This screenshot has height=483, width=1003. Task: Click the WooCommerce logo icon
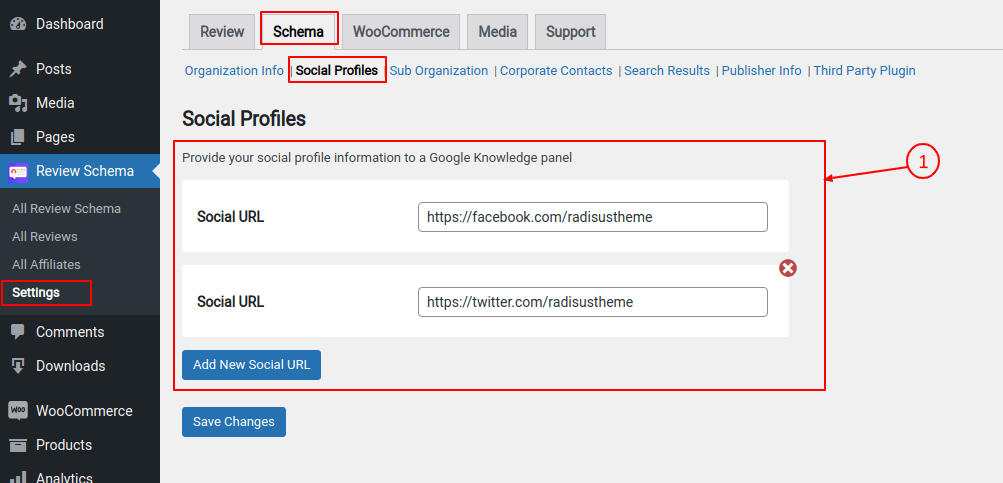click(18, 411)
